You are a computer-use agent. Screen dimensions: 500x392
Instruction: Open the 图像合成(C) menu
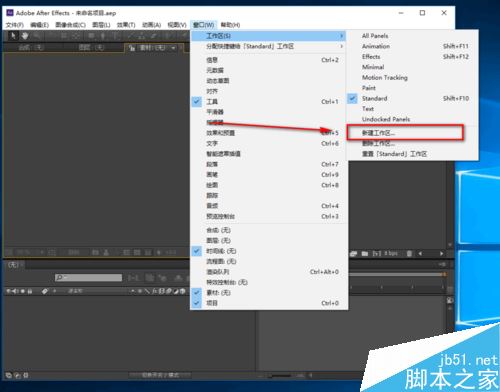70,25
